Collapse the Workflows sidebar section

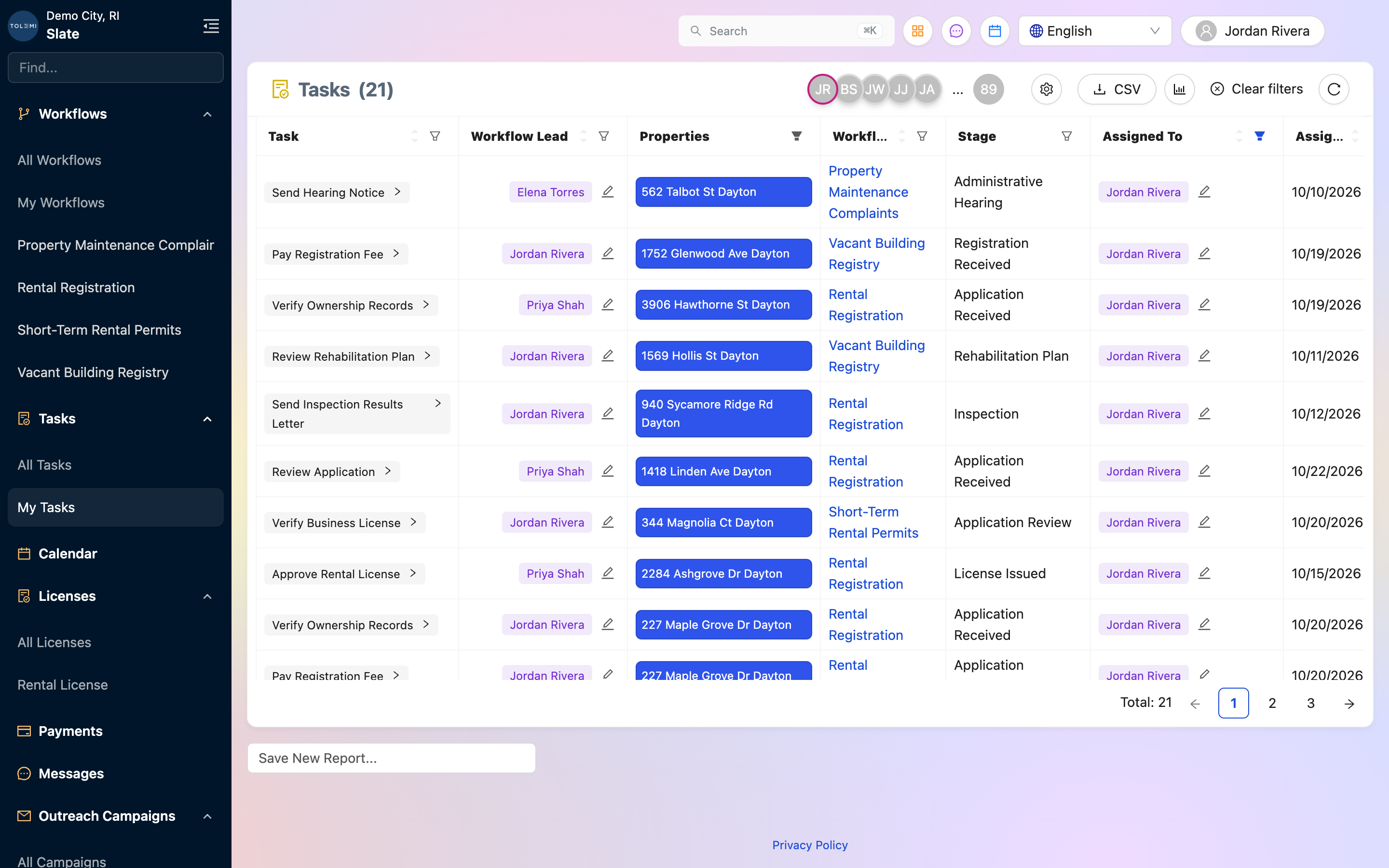[207, 114]
